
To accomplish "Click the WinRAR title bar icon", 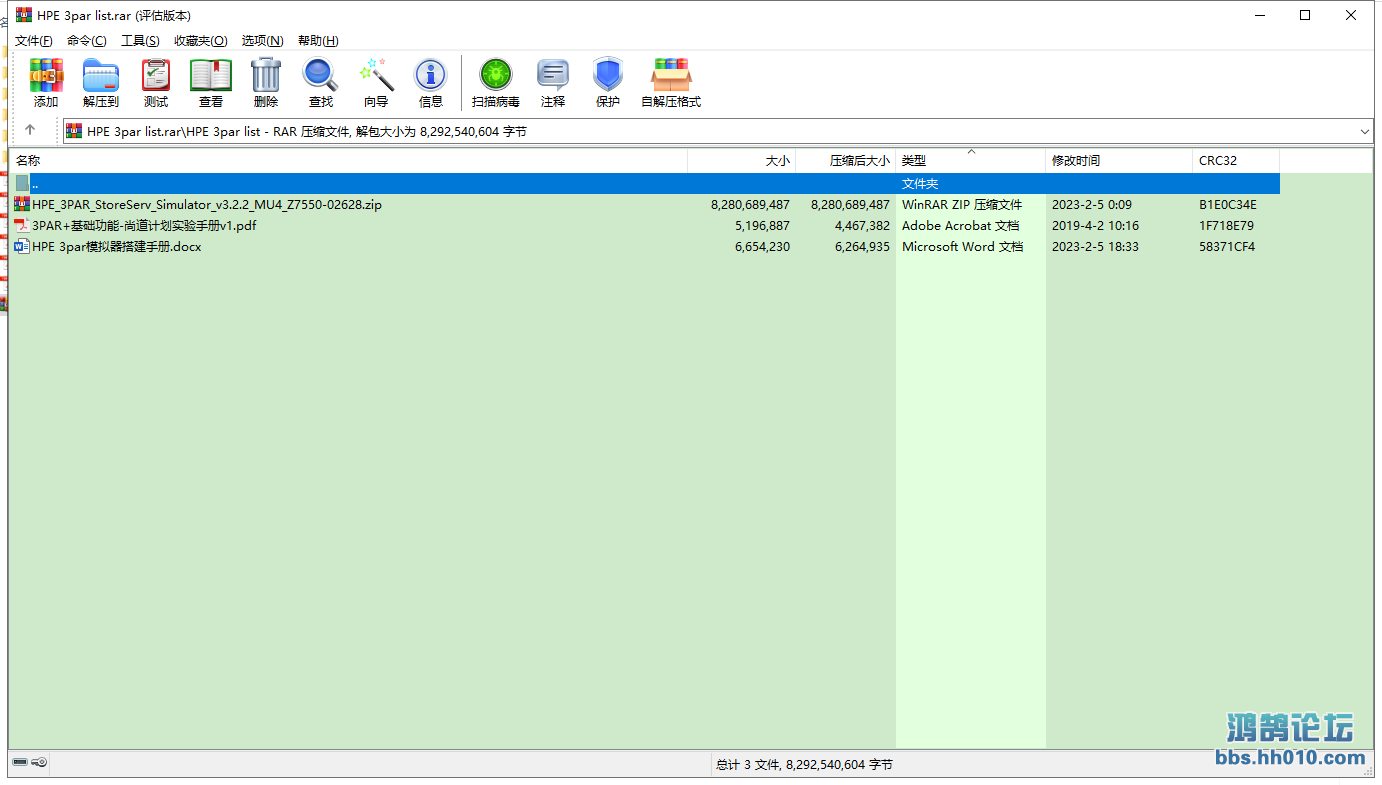I will [24, 15].
